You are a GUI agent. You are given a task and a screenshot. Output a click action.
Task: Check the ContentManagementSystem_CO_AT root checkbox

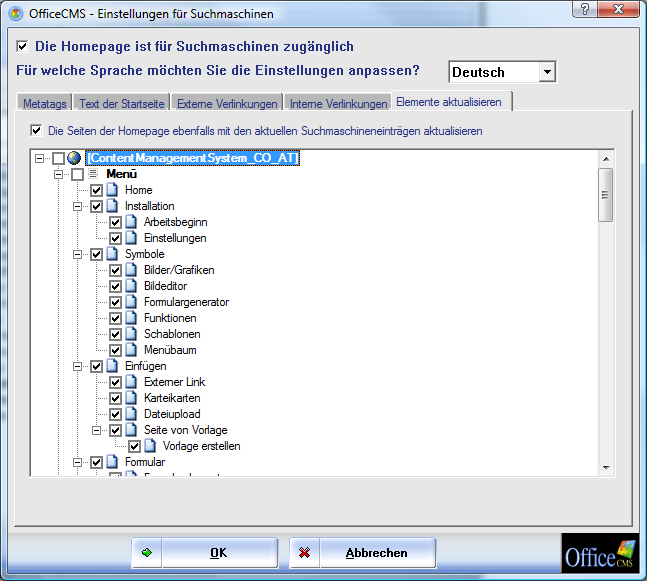[x=58, y=158]
